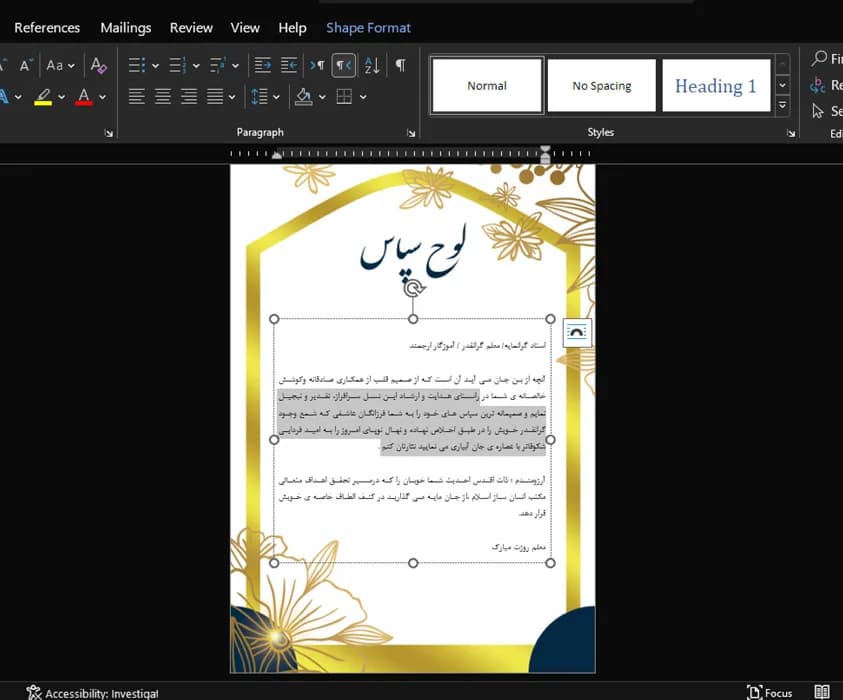The width and height of the screenshot is (843, 700).
Task: Clear all formatting with eraser icon
Action: (98, 66)
